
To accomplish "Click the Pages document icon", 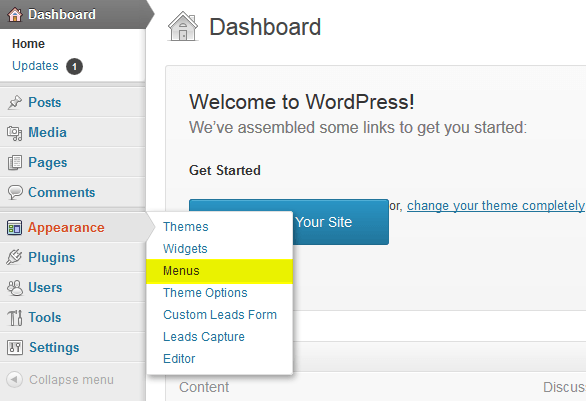I will [x=15, y=163].
